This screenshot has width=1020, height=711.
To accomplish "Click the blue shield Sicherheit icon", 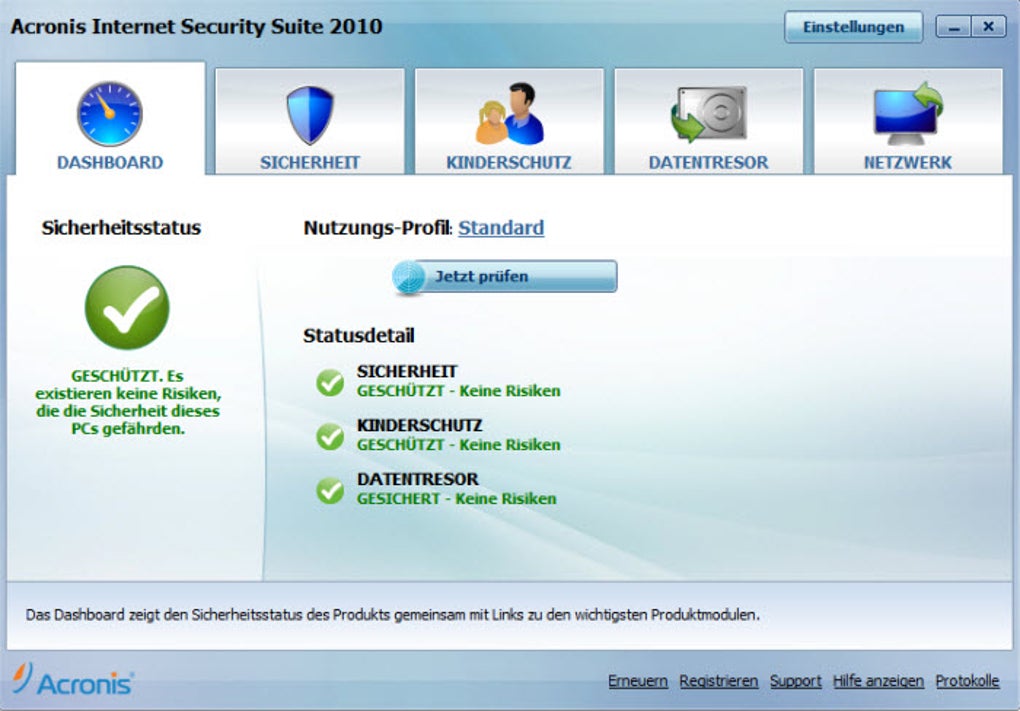I will tap(310, 114).
